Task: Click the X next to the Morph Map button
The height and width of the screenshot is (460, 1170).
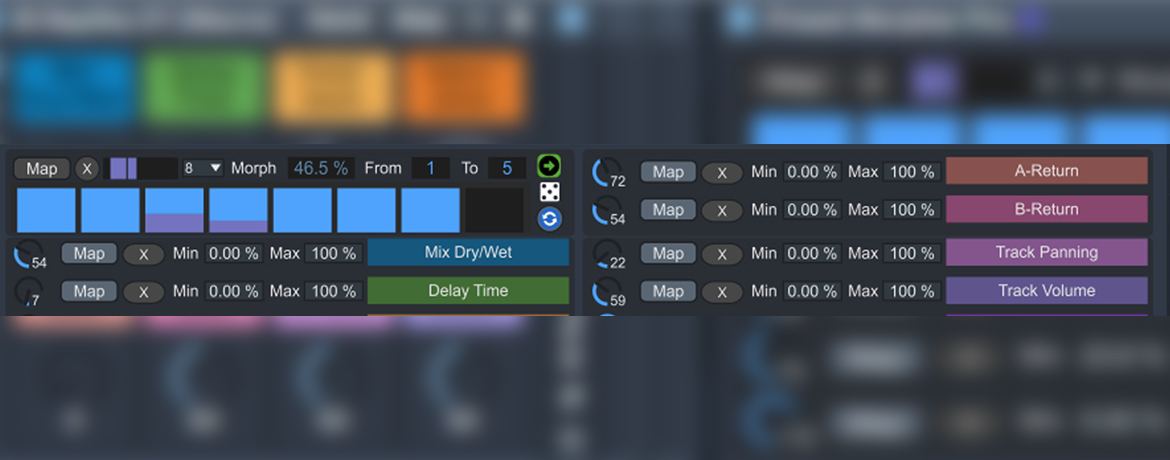Action: pyautogui.click(x=87, y=169)
